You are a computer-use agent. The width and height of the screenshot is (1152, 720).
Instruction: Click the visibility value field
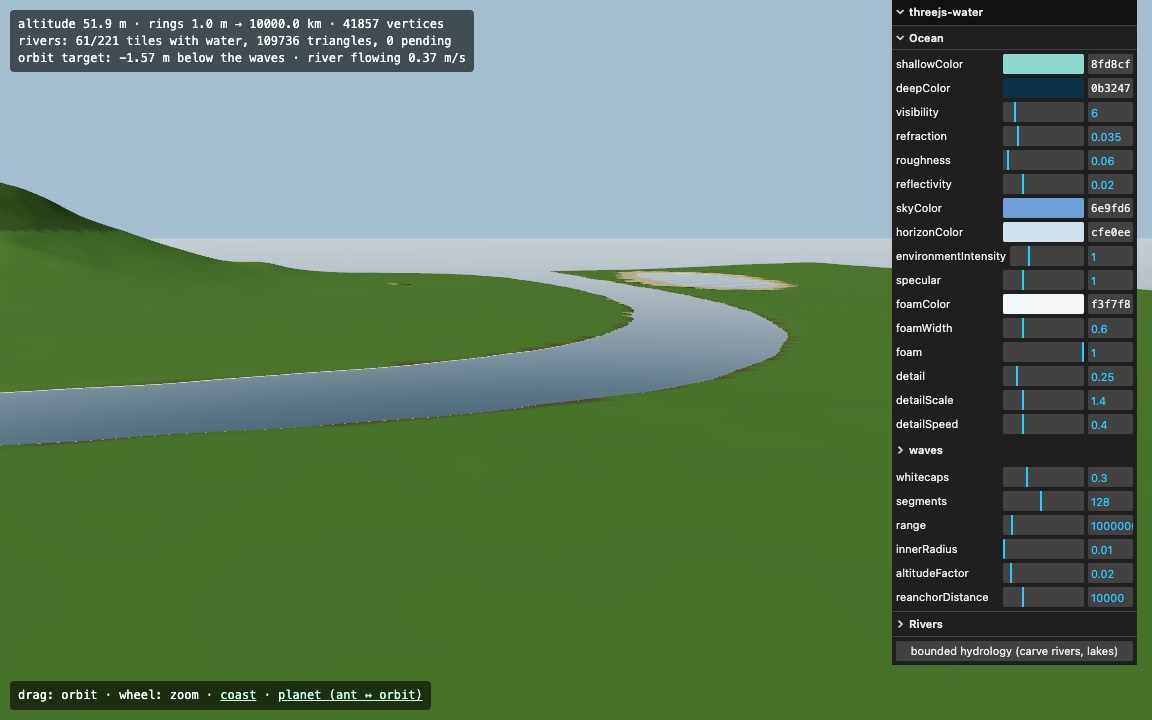[1110, 112]
